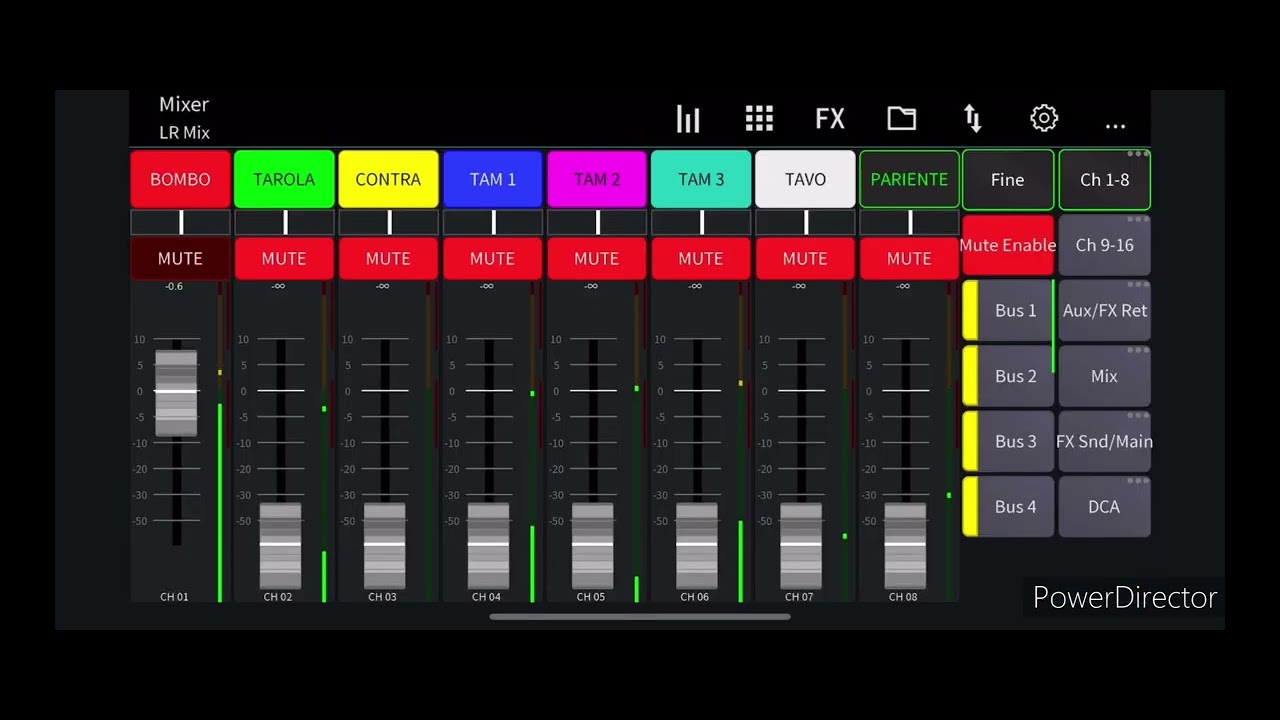Click the Mixer title text
Screen dimensions: 1280x720
pyautogui.click(x=184, y=104)
